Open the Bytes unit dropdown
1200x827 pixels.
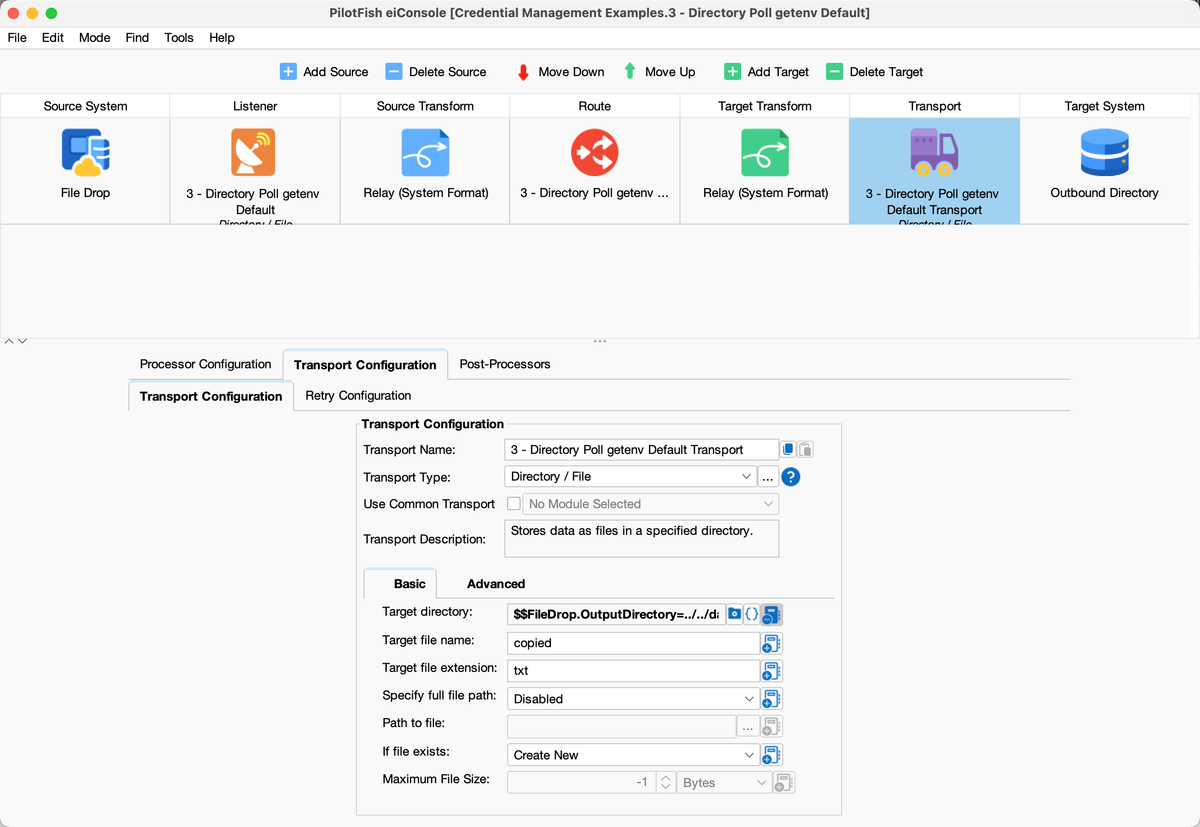coord(725,783)
